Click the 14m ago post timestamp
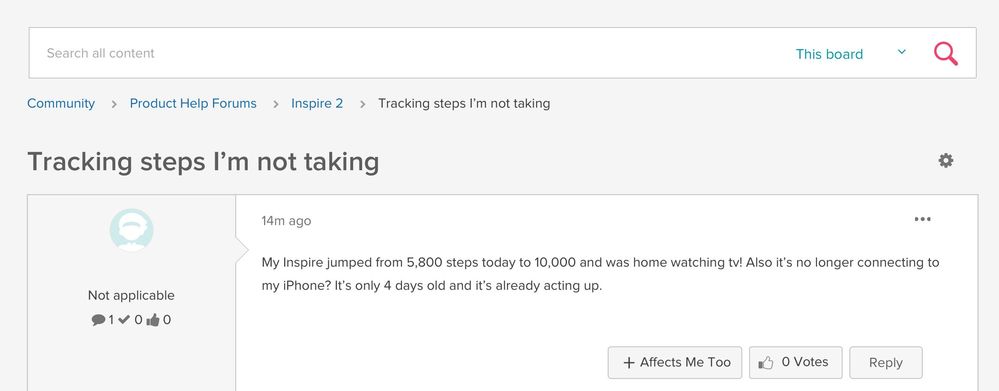The height and width of the screenshot is (391, 999). [x=286, y=221]
